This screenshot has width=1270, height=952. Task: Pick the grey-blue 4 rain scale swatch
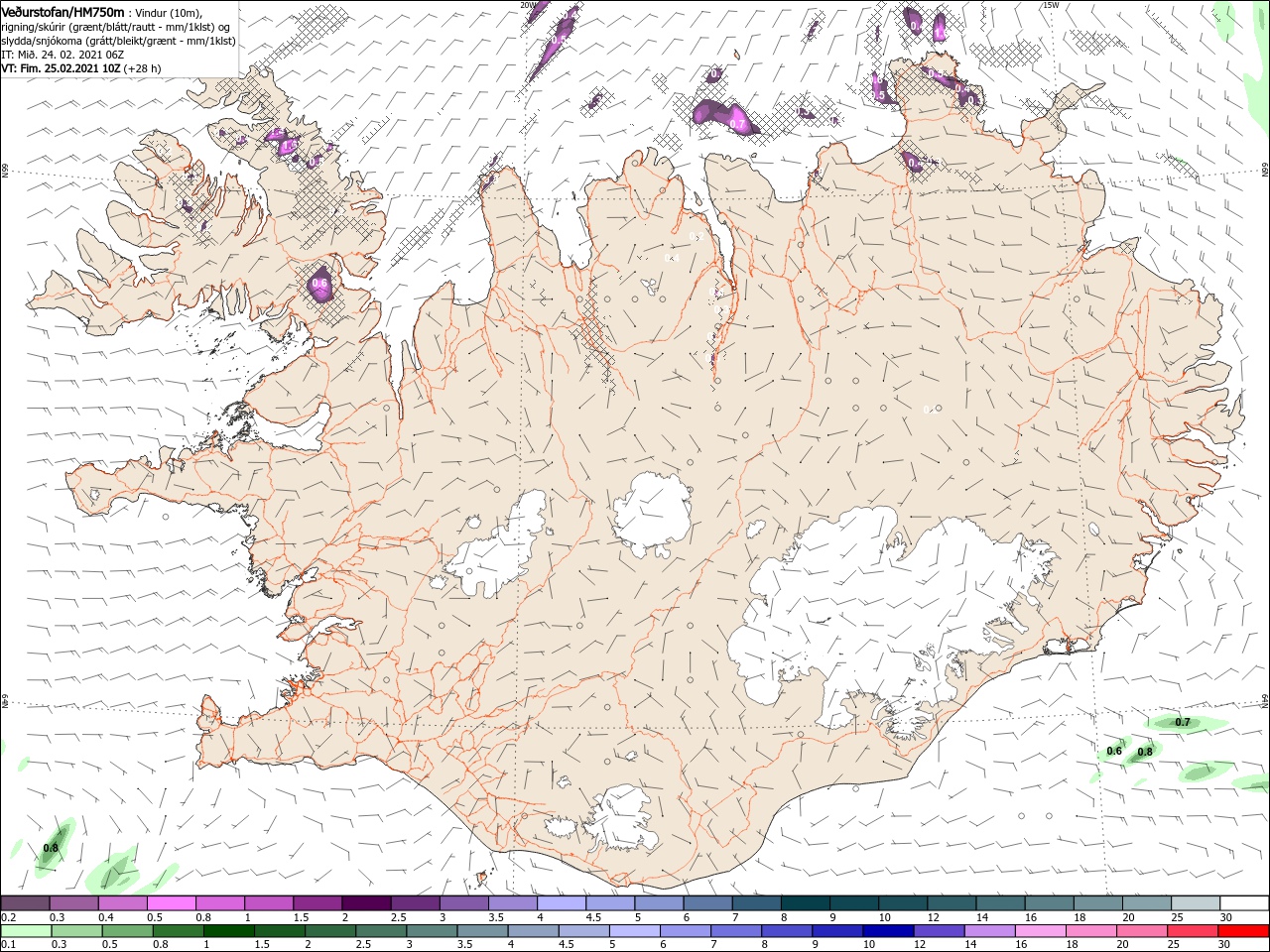pyautogui.click(x=533, y=930)
